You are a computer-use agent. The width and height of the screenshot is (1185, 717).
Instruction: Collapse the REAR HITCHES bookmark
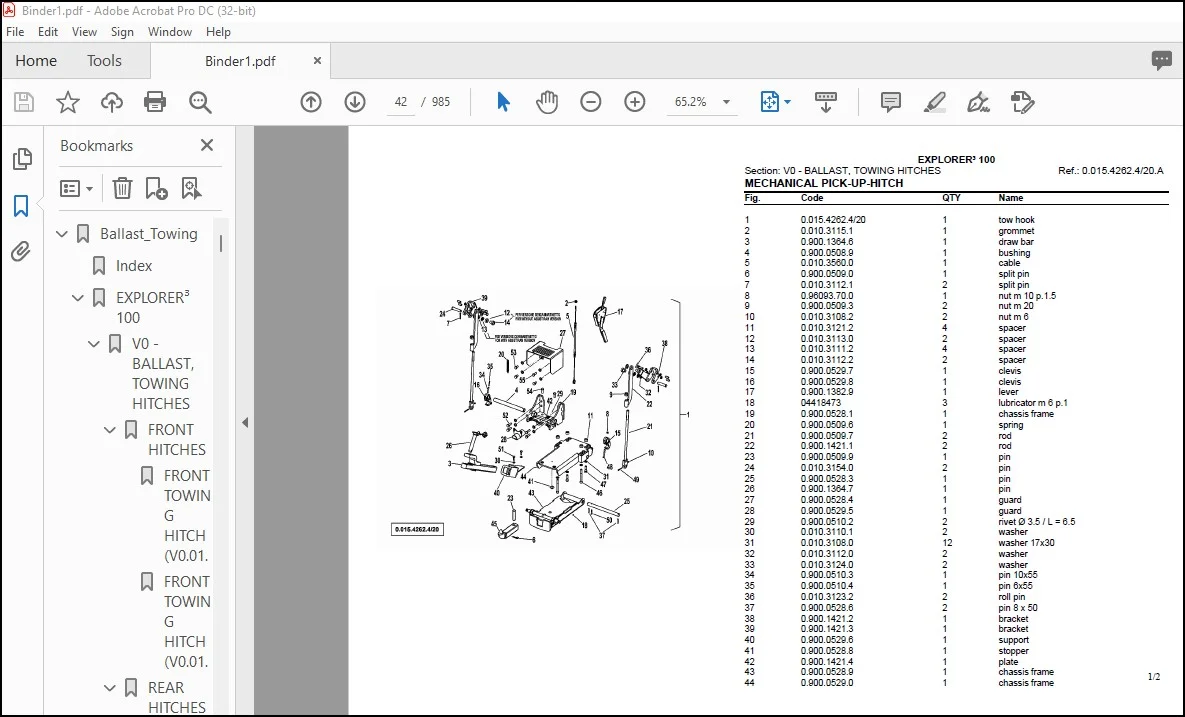pos(110,688)
